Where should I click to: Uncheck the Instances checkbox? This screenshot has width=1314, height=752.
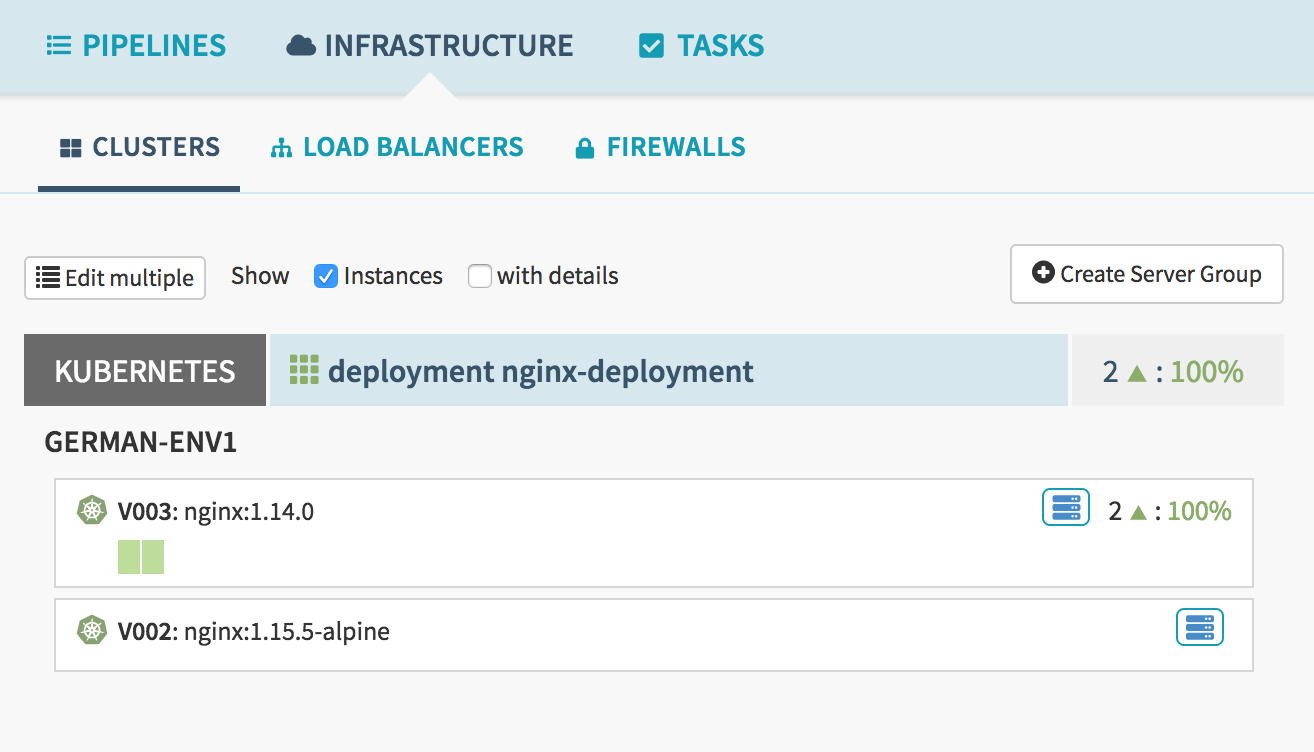point(326,276)
